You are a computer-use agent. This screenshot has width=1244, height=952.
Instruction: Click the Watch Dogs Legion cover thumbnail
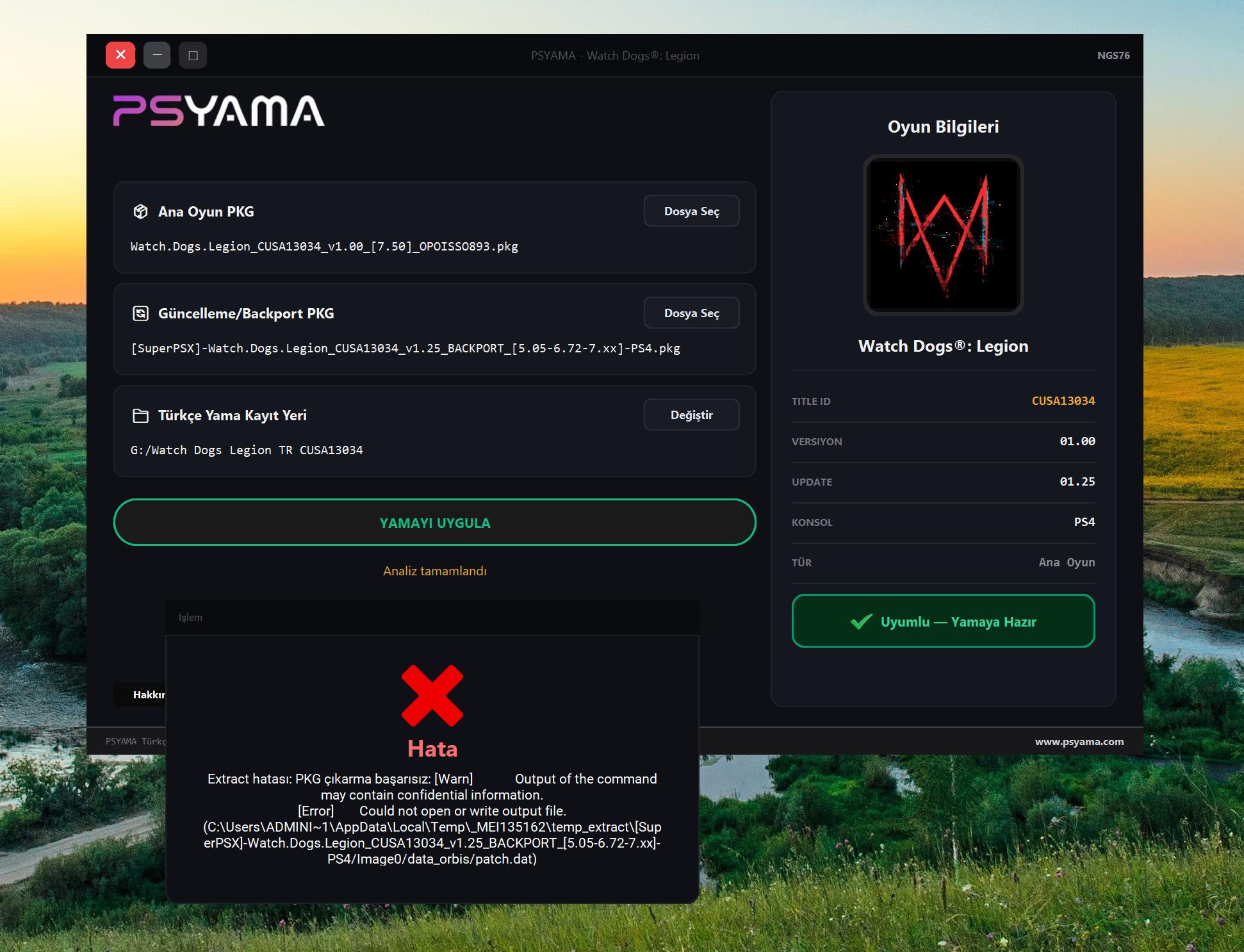(x=944, y=235)
